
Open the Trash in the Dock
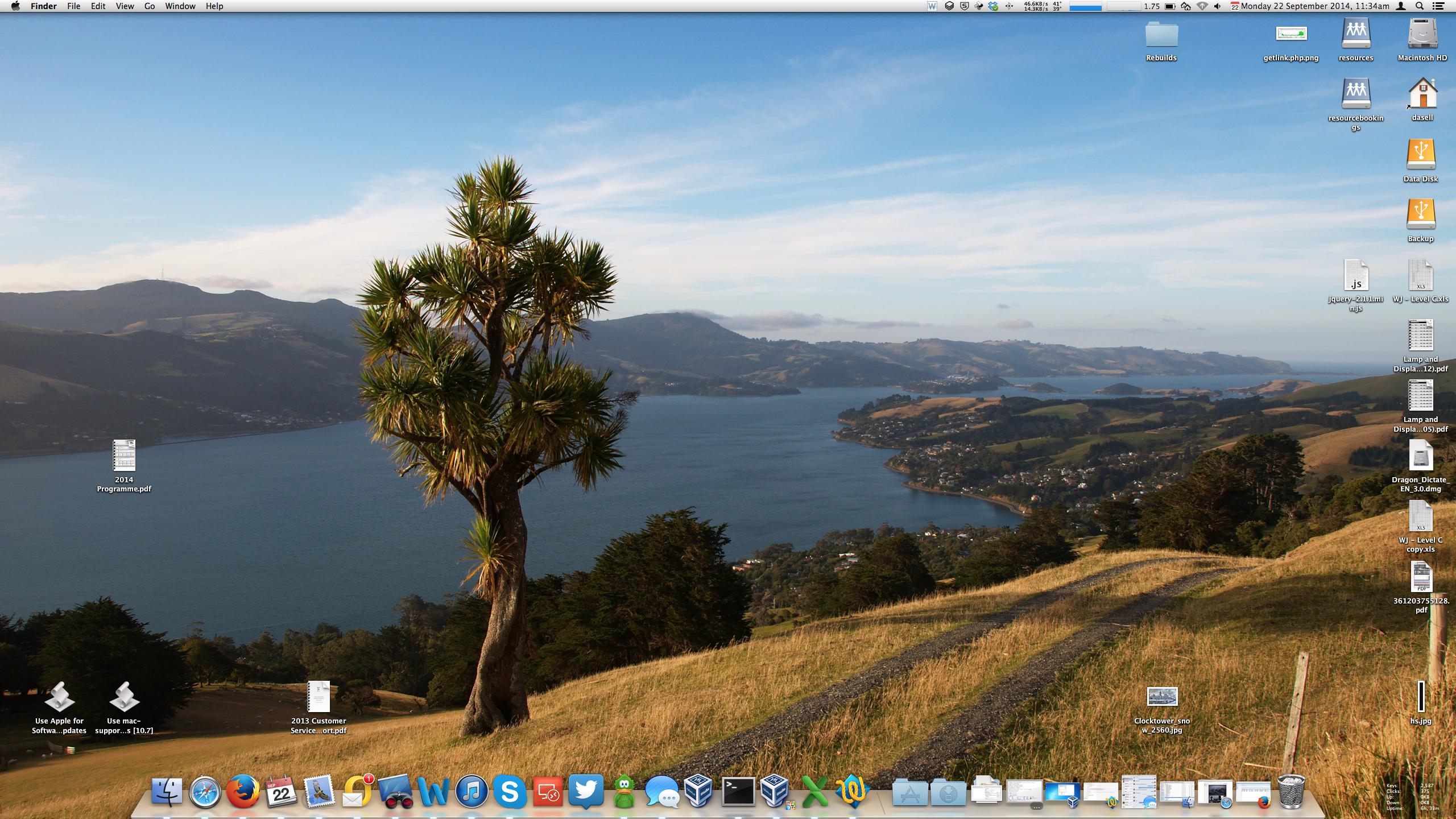[x=1291, y=791]
